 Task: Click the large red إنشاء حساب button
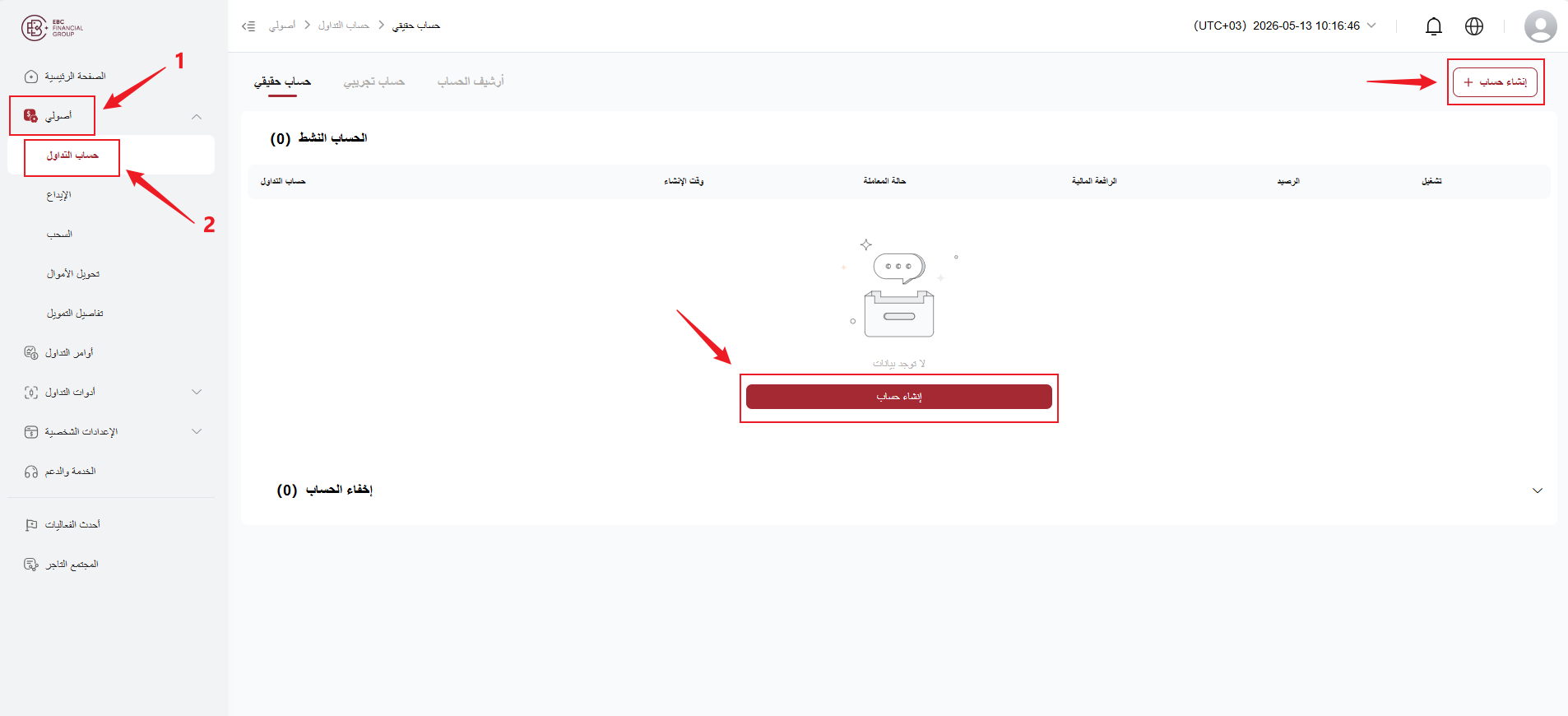point(898,397)
